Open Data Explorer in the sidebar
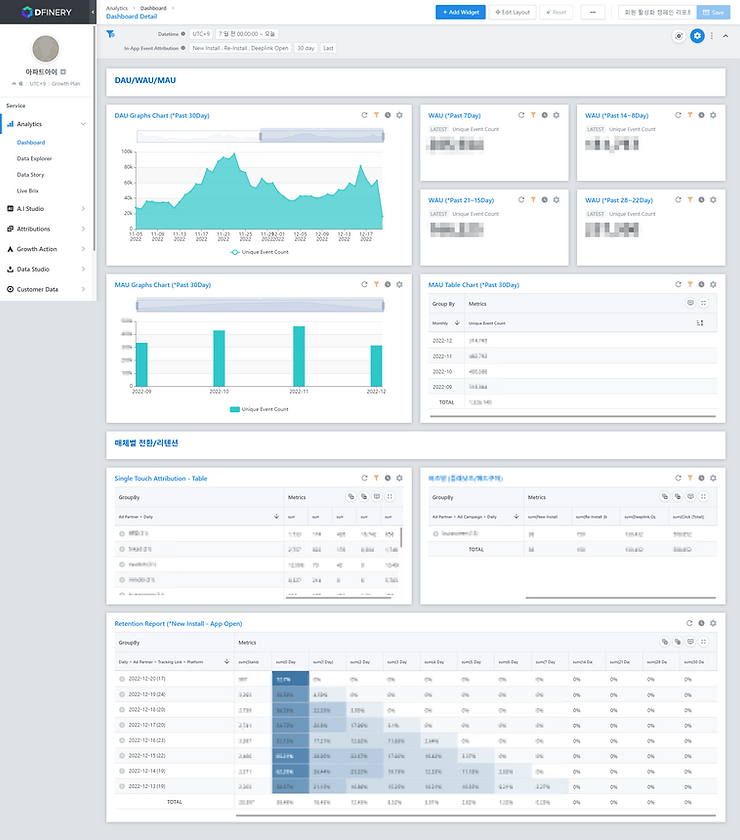The height and width of the screenshot is (840, 740). click(x=34, y=159)
